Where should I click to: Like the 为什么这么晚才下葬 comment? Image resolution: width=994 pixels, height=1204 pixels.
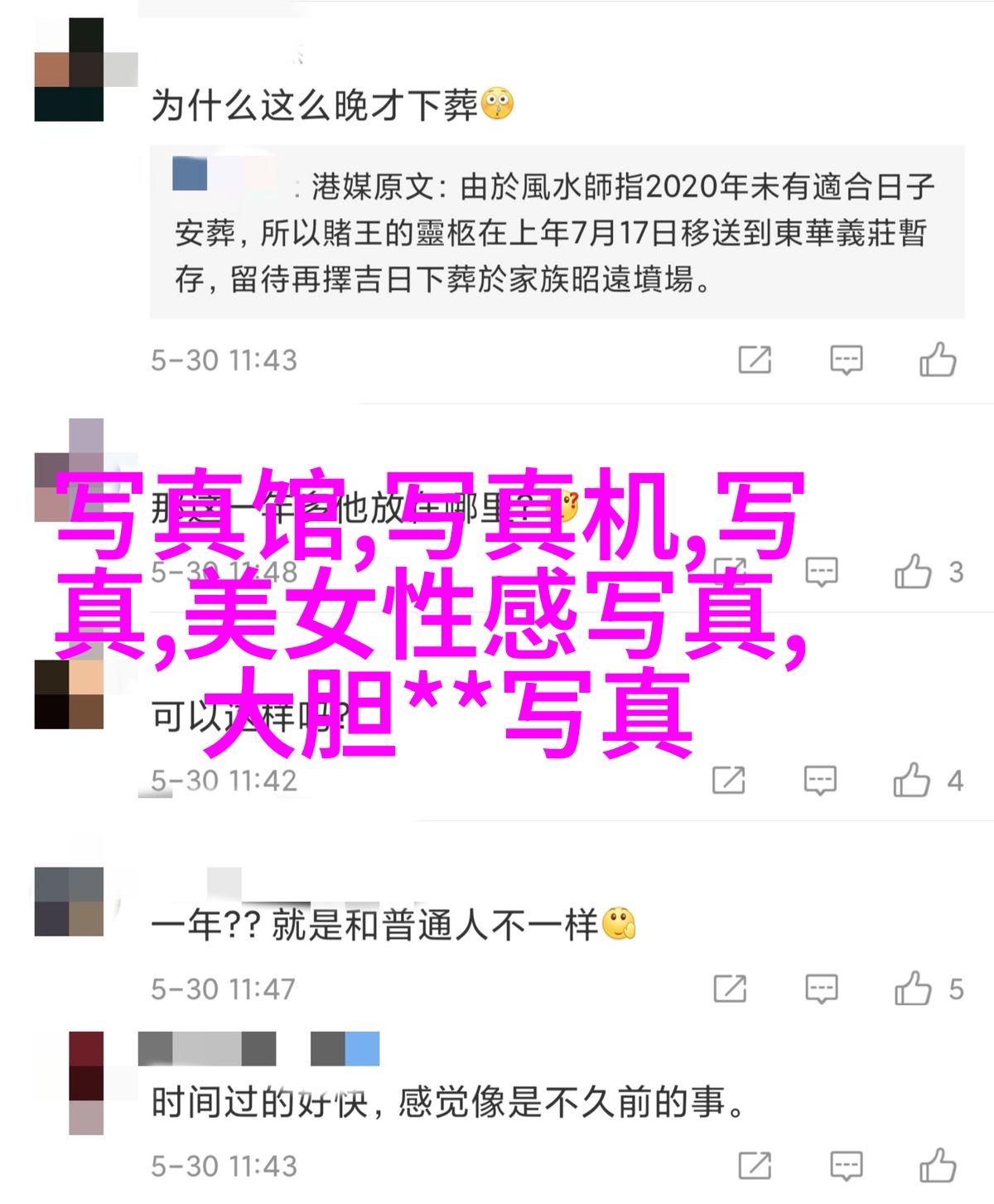click(938, 360)
